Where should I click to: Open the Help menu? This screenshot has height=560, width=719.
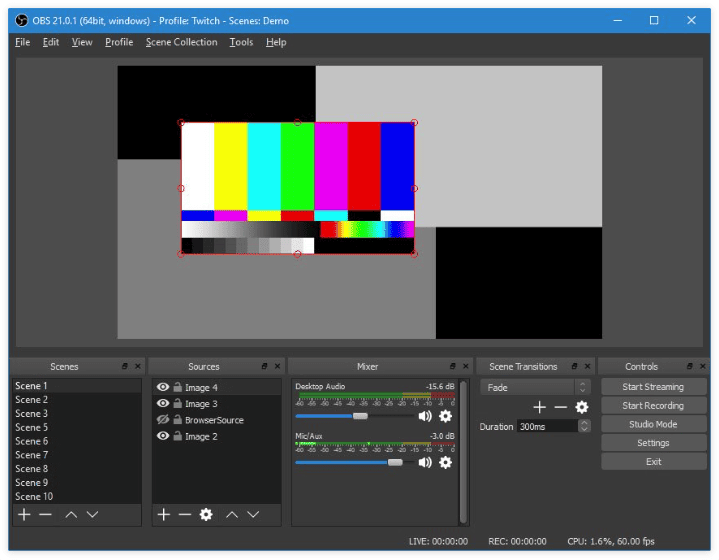click(276, 42)
